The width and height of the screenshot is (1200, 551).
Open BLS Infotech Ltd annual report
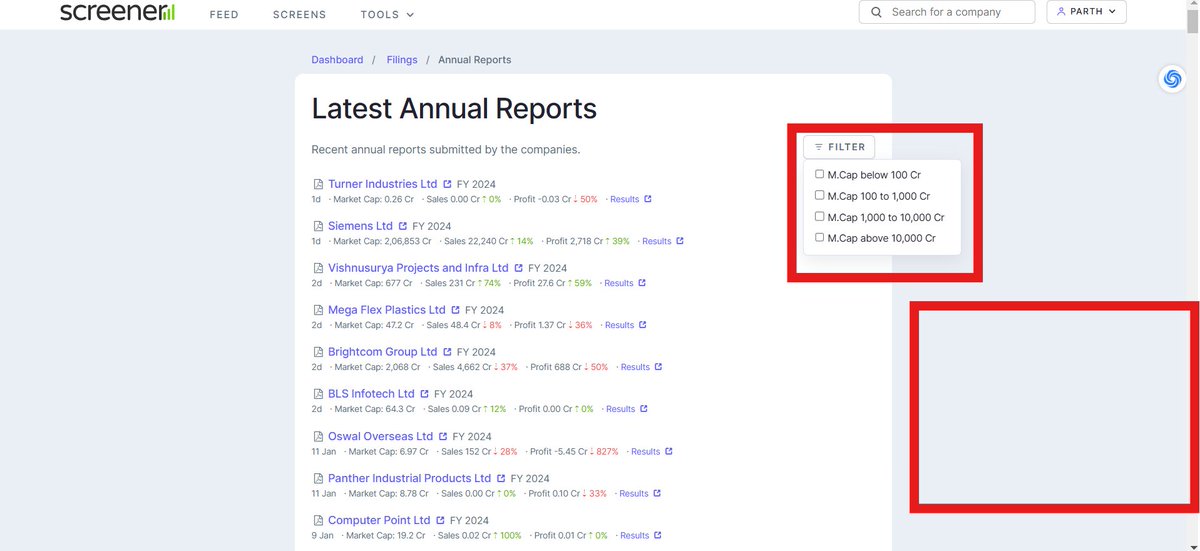(x=371, y=394)
